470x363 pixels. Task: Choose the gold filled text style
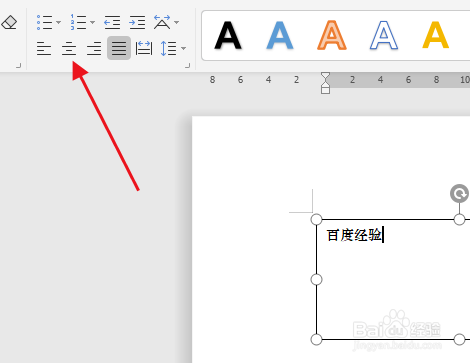[x=436, y=35]
